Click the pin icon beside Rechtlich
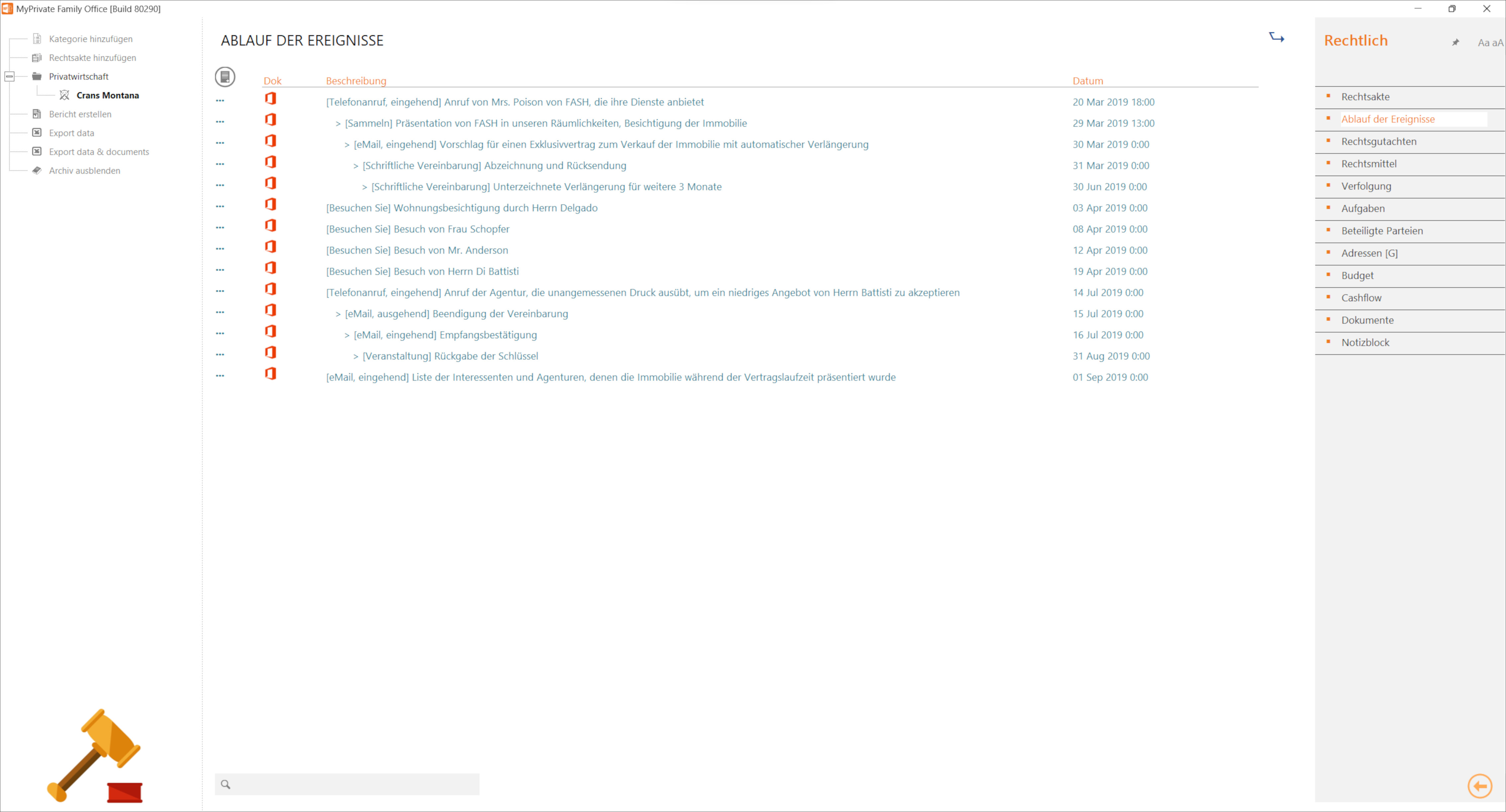This screenshot has width=1506, height=812. click(1456, 42)
